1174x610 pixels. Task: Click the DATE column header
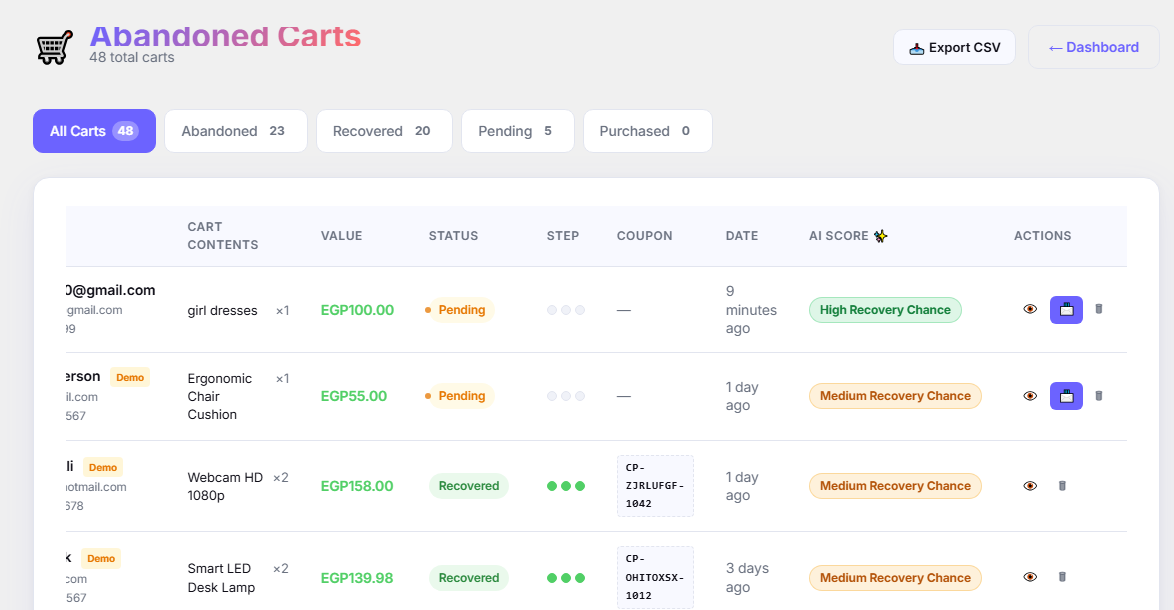tap(742, 236)
